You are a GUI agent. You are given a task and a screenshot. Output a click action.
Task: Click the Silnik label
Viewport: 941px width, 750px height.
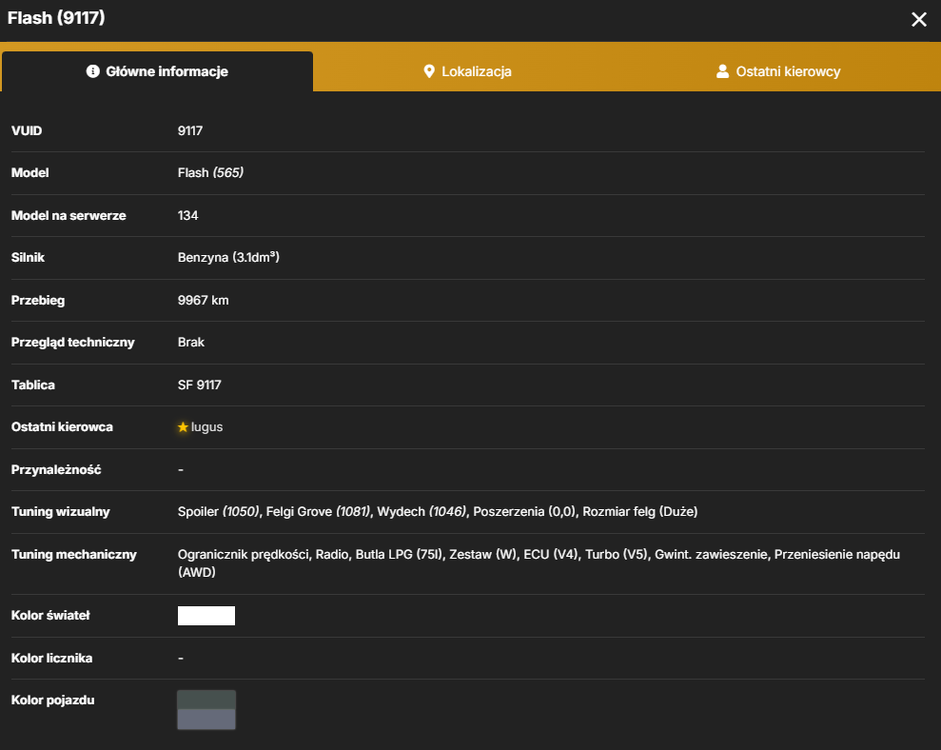pos(28,257)
